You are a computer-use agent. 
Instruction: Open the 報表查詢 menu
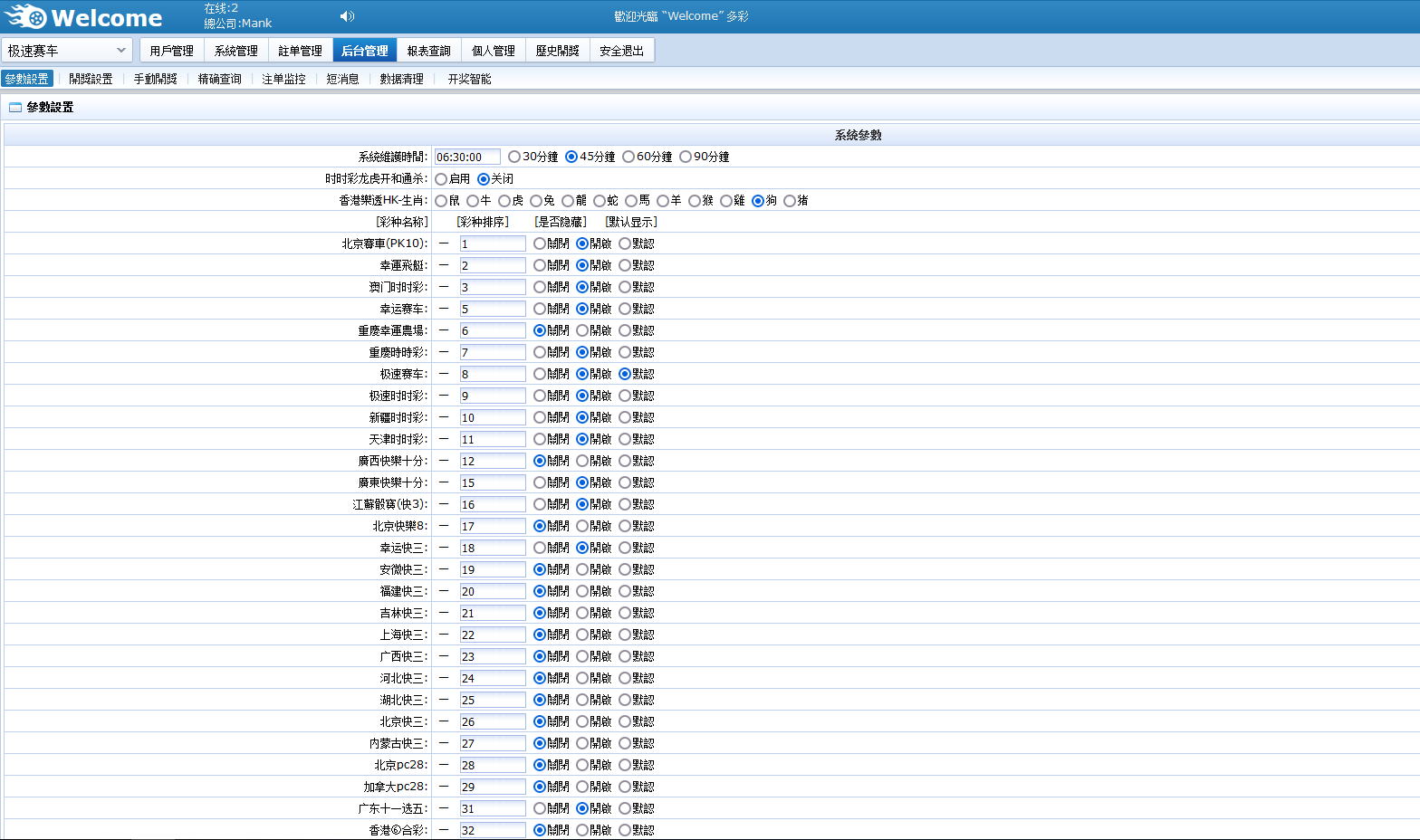[428, 51]
